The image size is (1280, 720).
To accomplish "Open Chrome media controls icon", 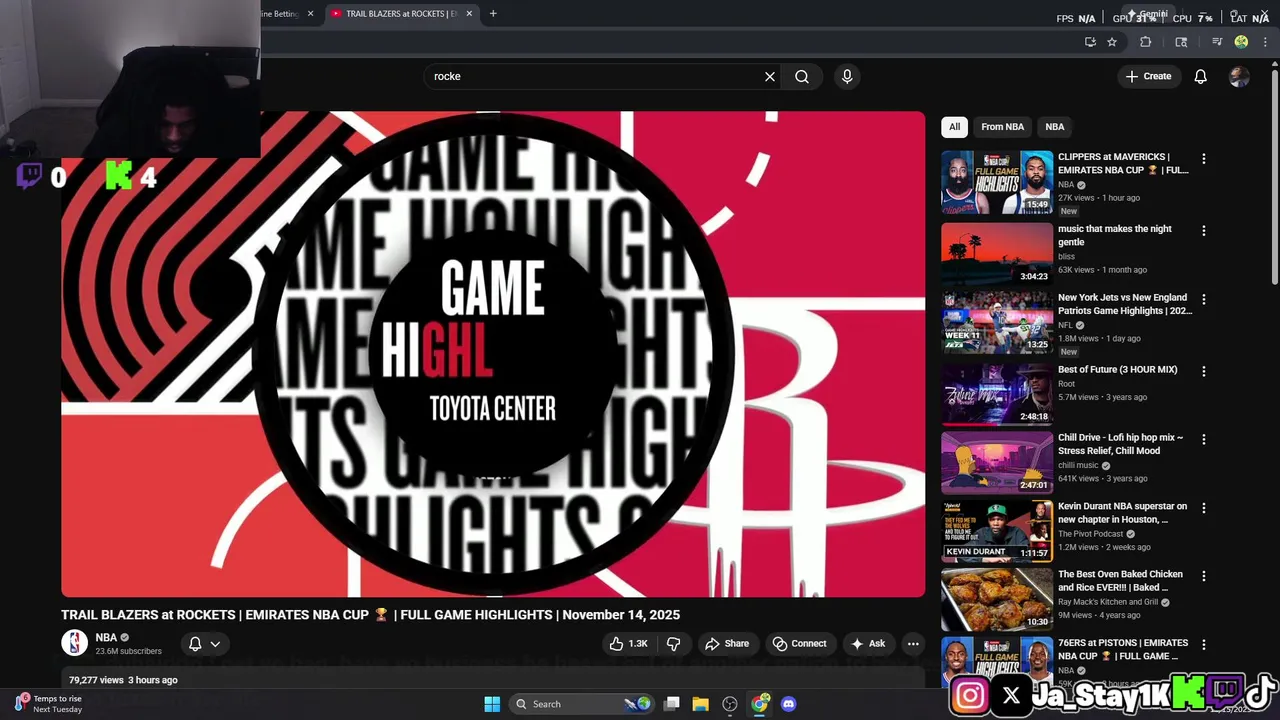I will 1217,42.
